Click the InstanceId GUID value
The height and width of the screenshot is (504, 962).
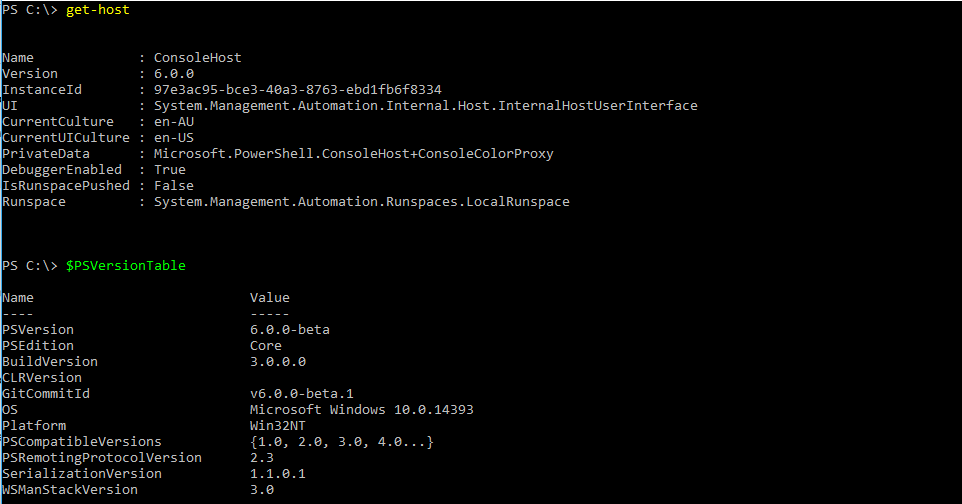pos(297,90)
